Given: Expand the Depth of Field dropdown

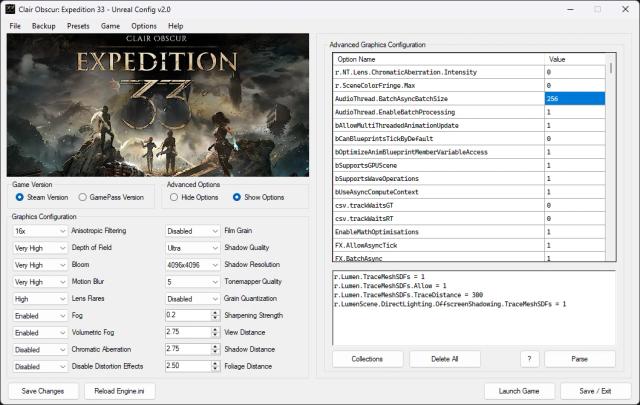Looking at the screenshot, I should tap(40, 248).
